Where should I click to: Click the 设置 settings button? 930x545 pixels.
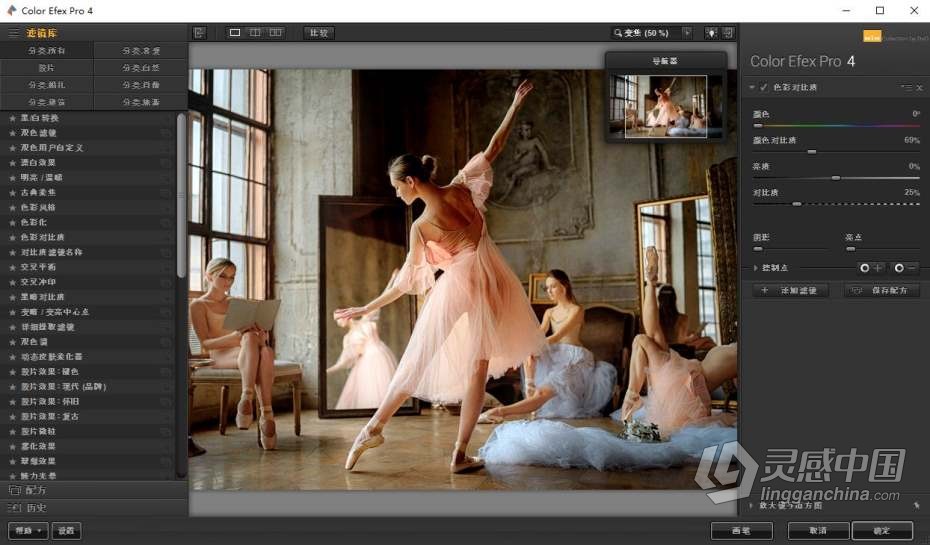click(66, 531)
